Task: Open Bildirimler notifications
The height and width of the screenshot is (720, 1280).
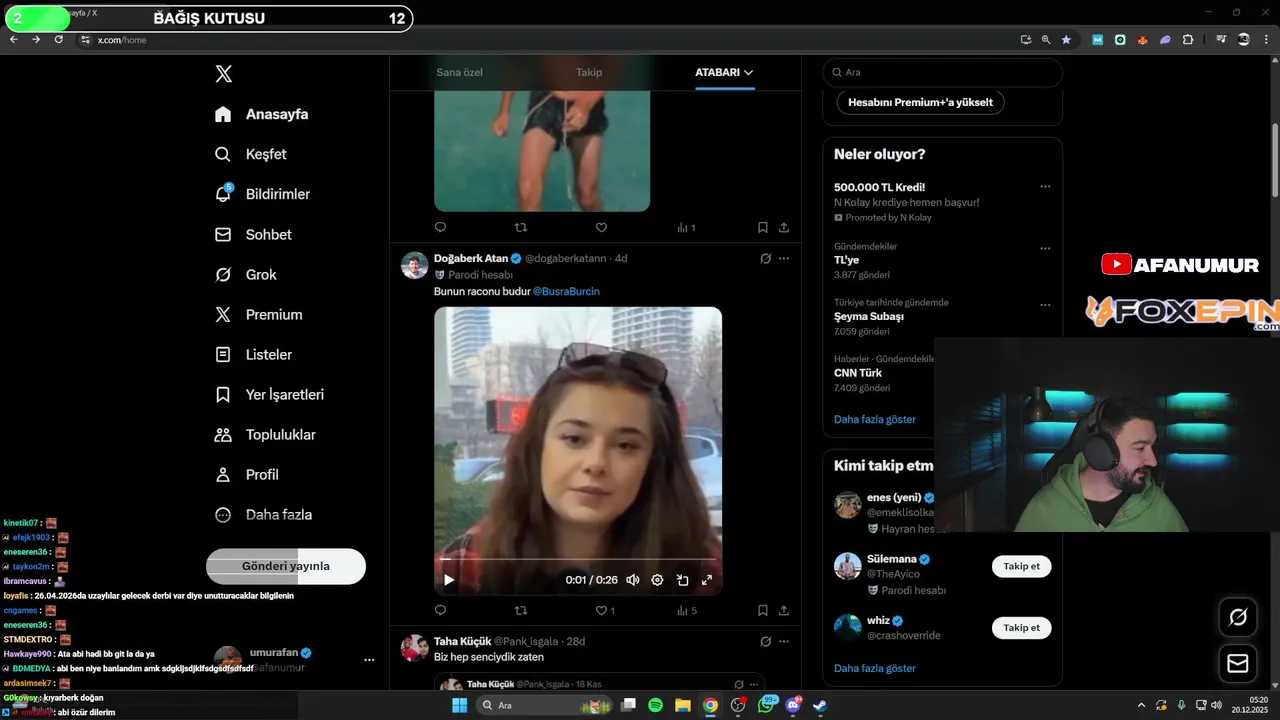Action: [x=263, y=194]
